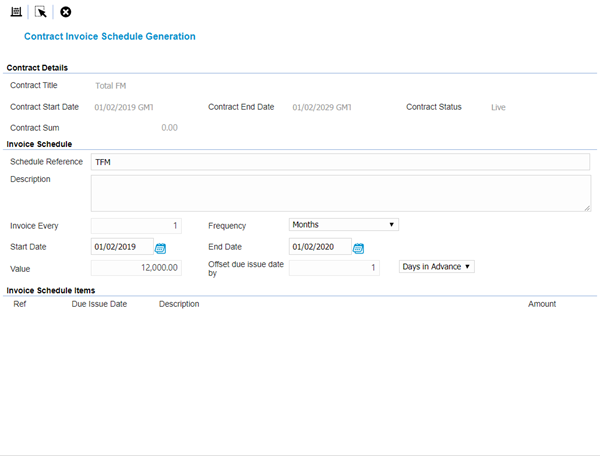Click the Amount column header
Image resolution: width=600 pixels, height=456 pixels.
tap(541, 304)
